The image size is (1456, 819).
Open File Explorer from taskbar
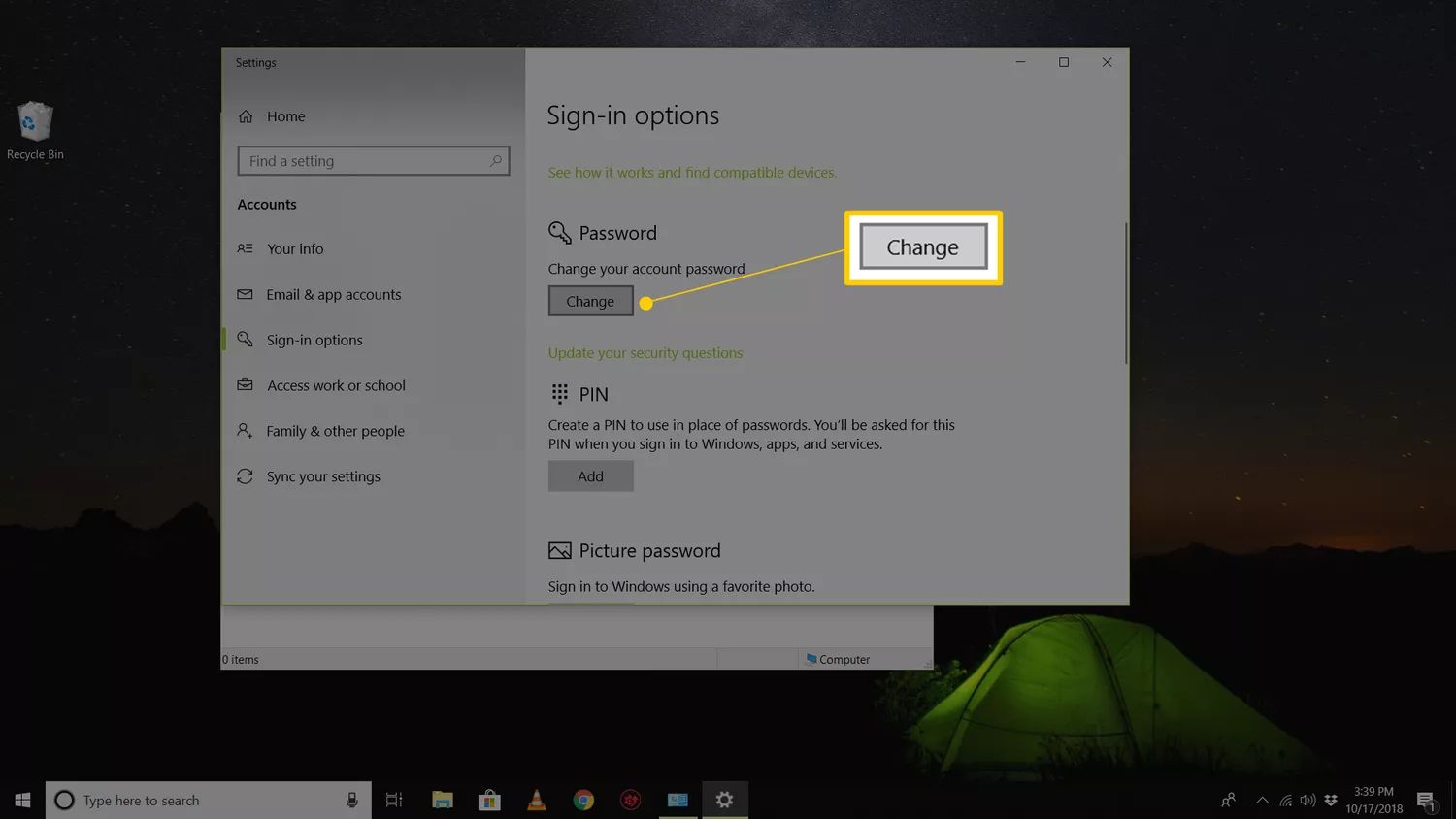tap(443, 800)
